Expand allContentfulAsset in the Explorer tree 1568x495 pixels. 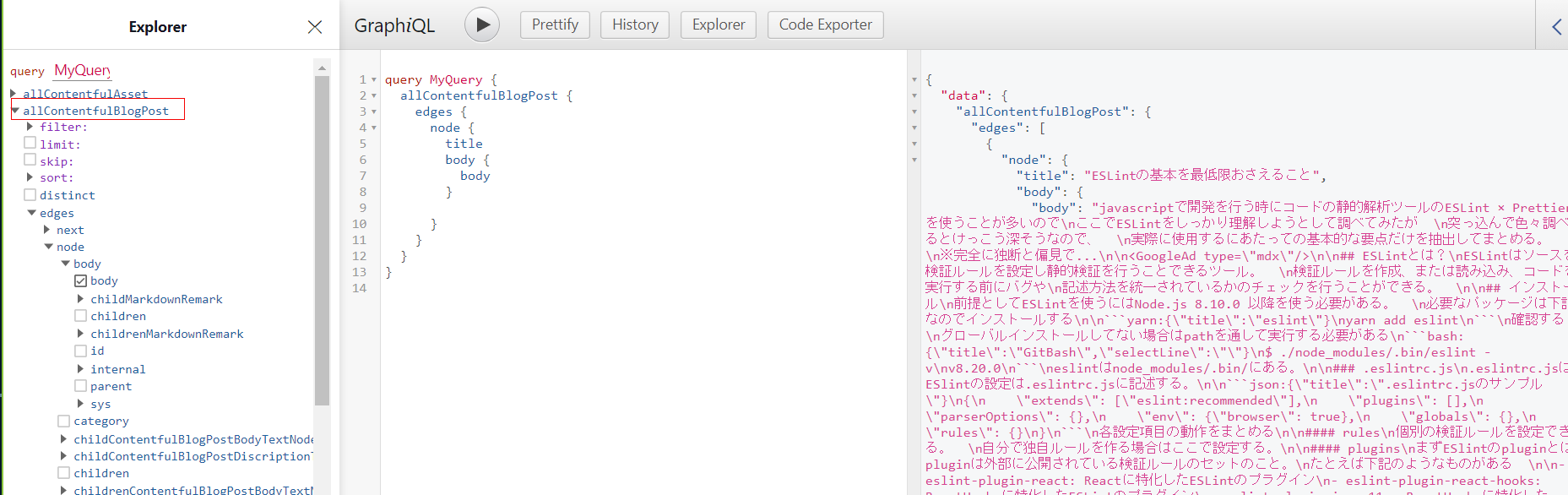pos(14,93)
